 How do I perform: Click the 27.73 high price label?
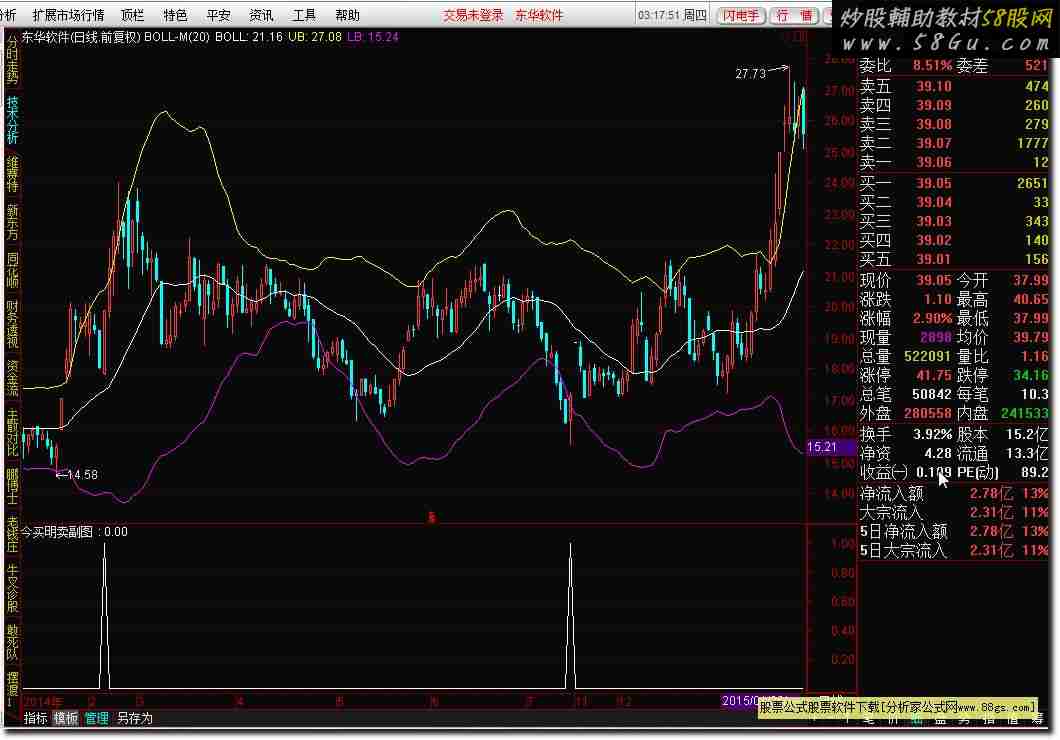click(750, 73)
